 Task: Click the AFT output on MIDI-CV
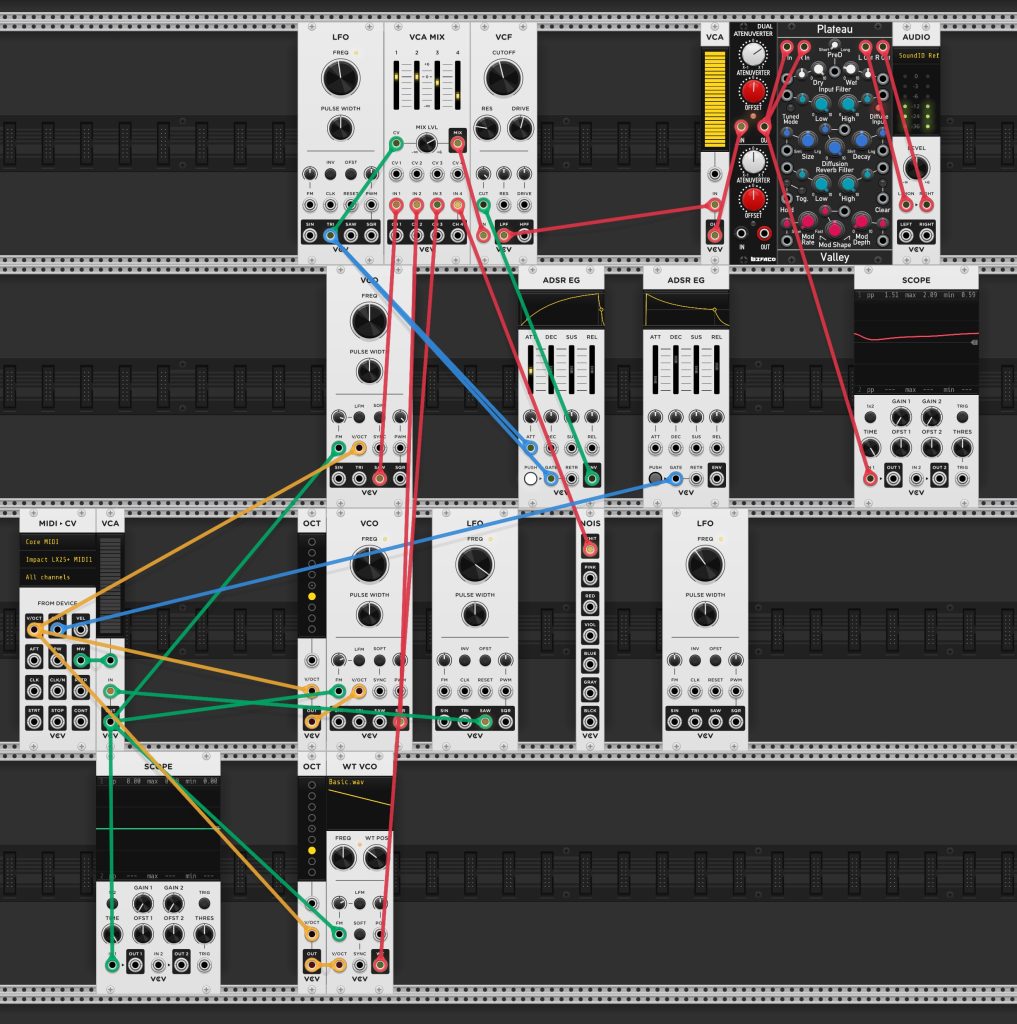[34, 660]
